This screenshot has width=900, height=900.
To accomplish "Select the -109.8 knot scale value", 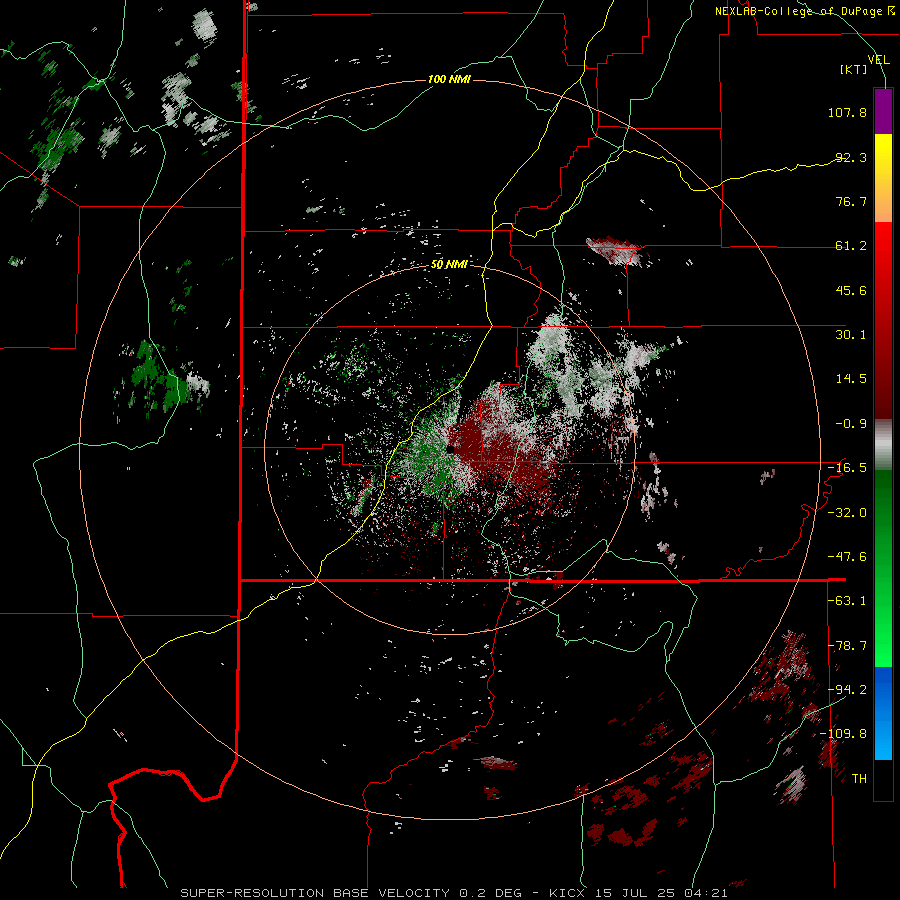I will pos(844,734).
